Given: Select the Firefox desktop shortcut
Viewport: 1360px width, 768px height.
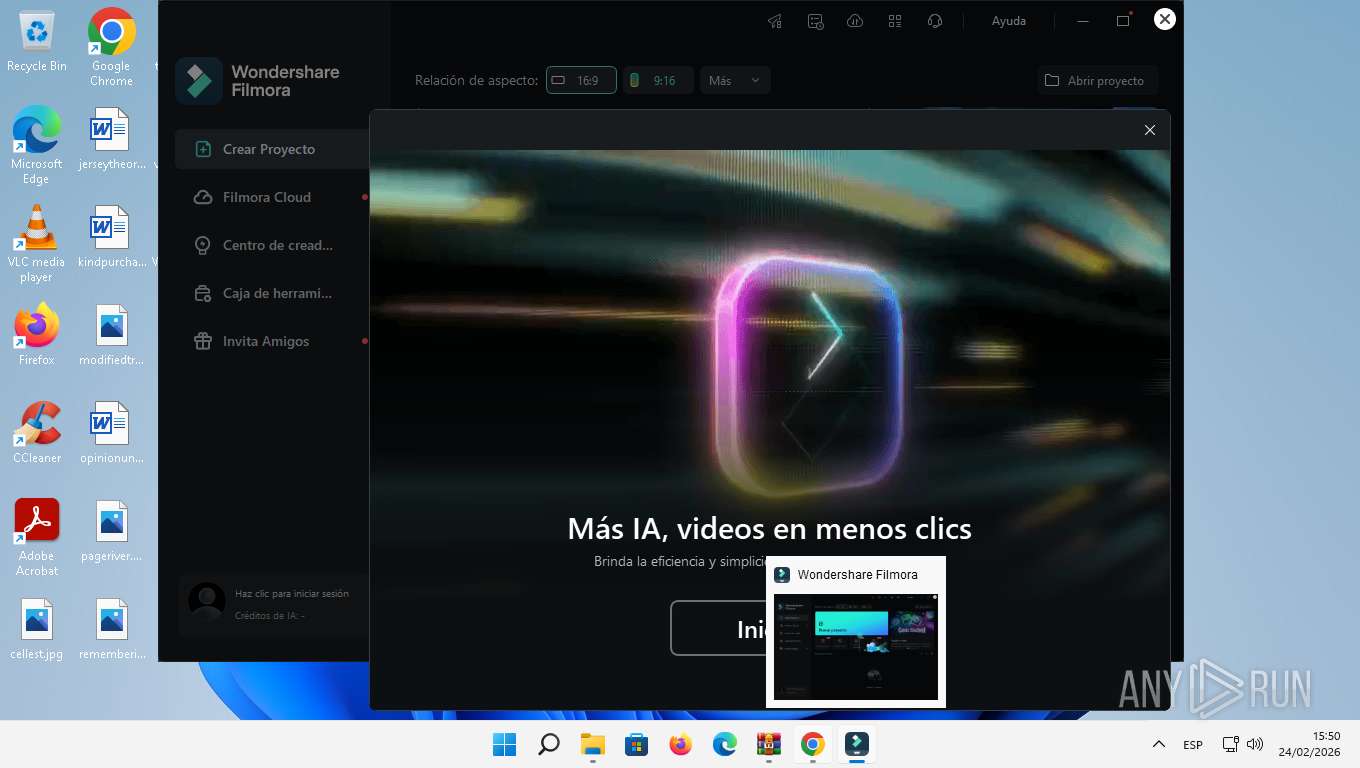Looking at the screenshot, I should (x=37, y=334).
